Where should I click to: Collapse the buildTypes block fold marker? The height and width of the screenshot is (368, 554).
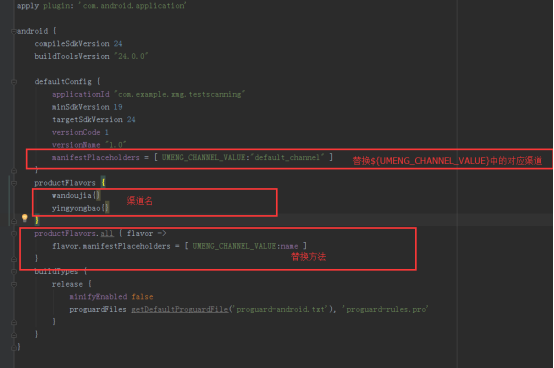14,272
